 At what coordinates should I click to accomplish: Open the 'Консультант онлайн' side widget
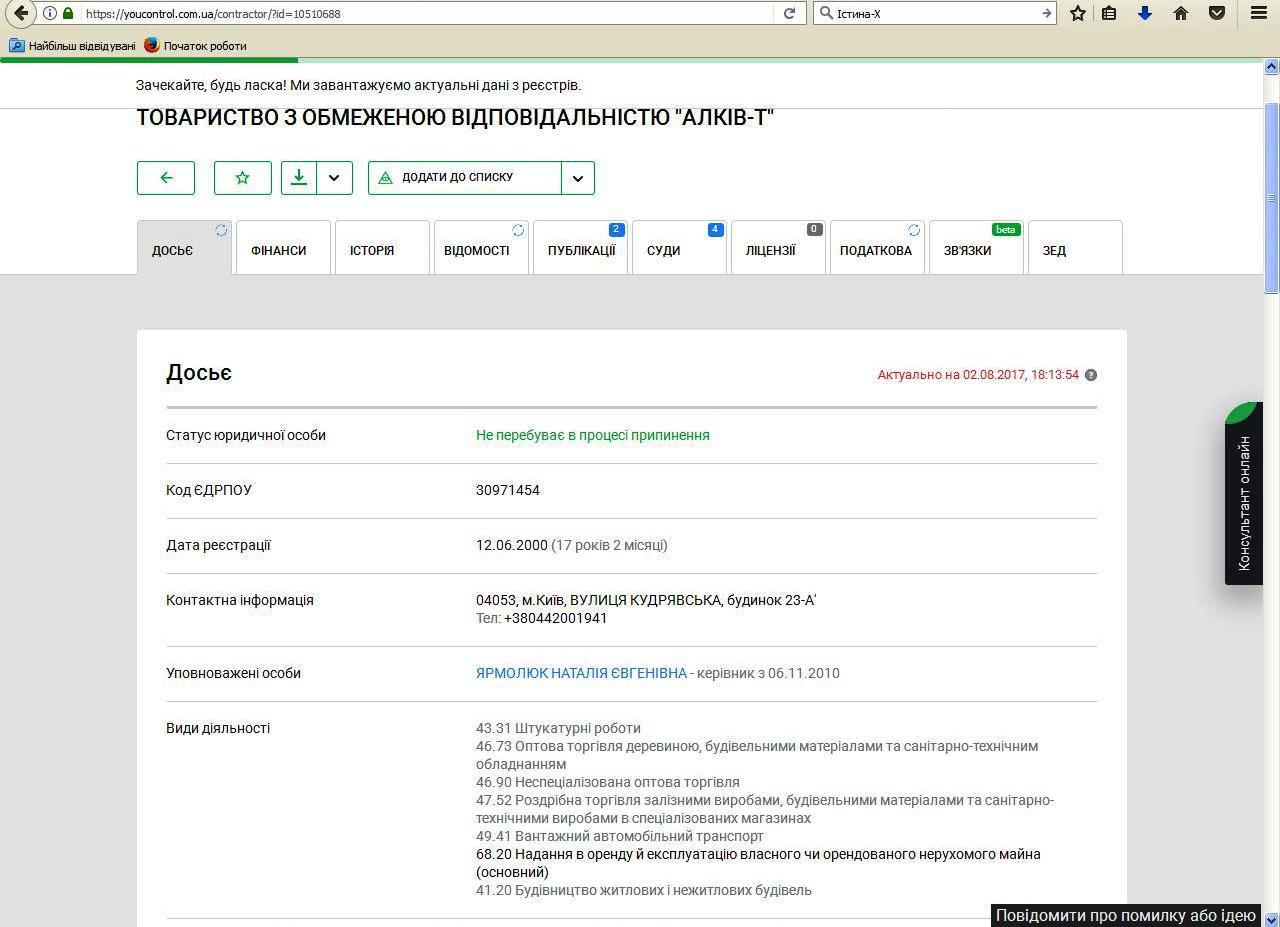click(1244, 500)
